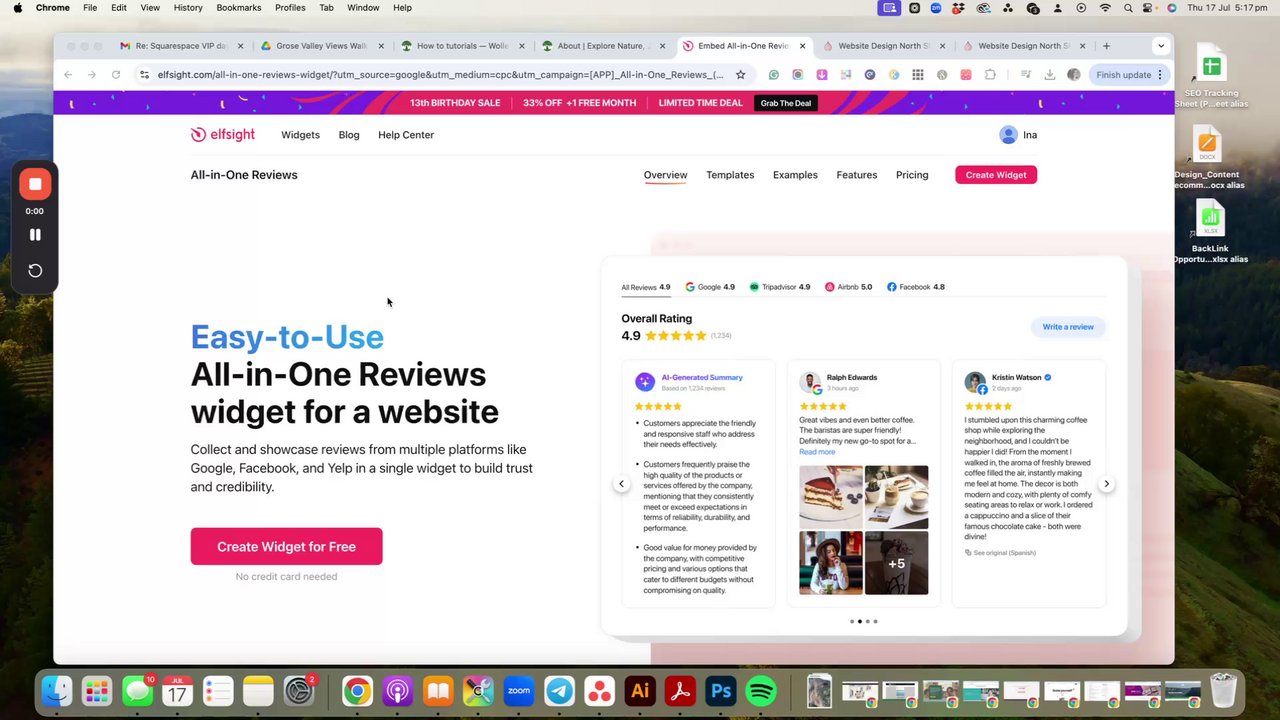
Task: Click Grab The Deal button
Action: point(786,103)
